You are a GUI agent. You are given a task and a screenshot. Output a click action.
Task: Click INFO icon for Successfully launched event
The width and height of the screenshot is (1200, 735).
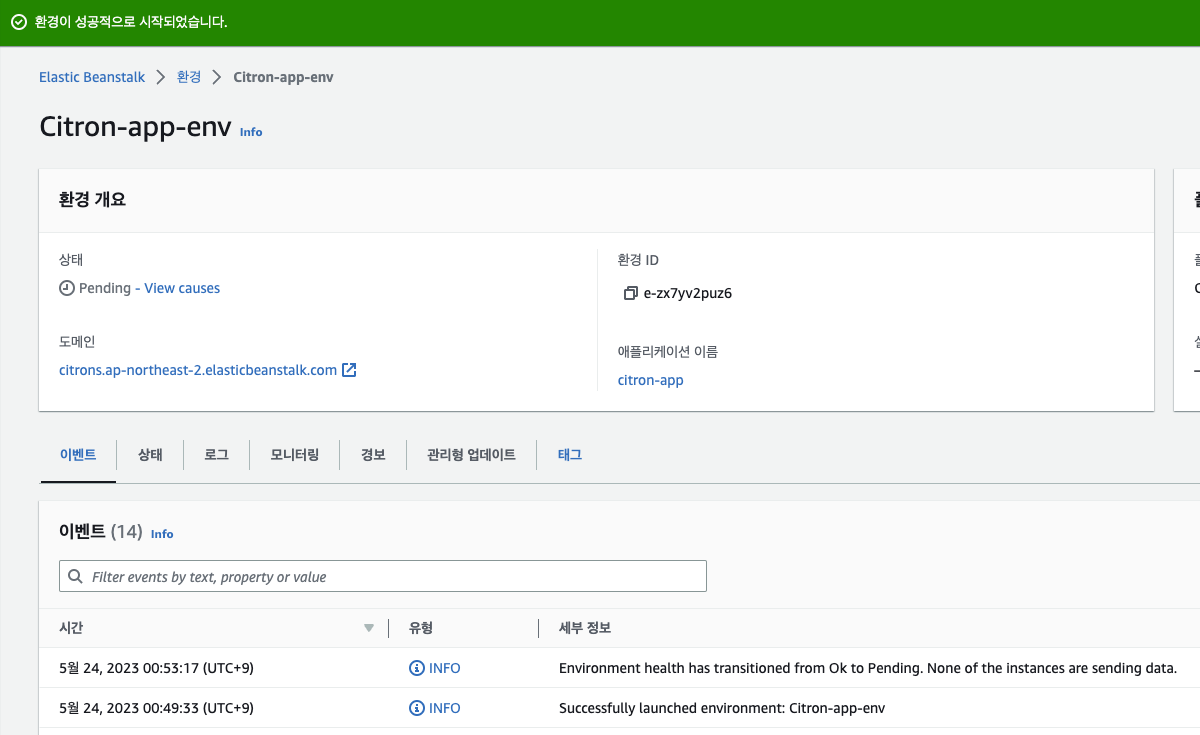[417, 708]
